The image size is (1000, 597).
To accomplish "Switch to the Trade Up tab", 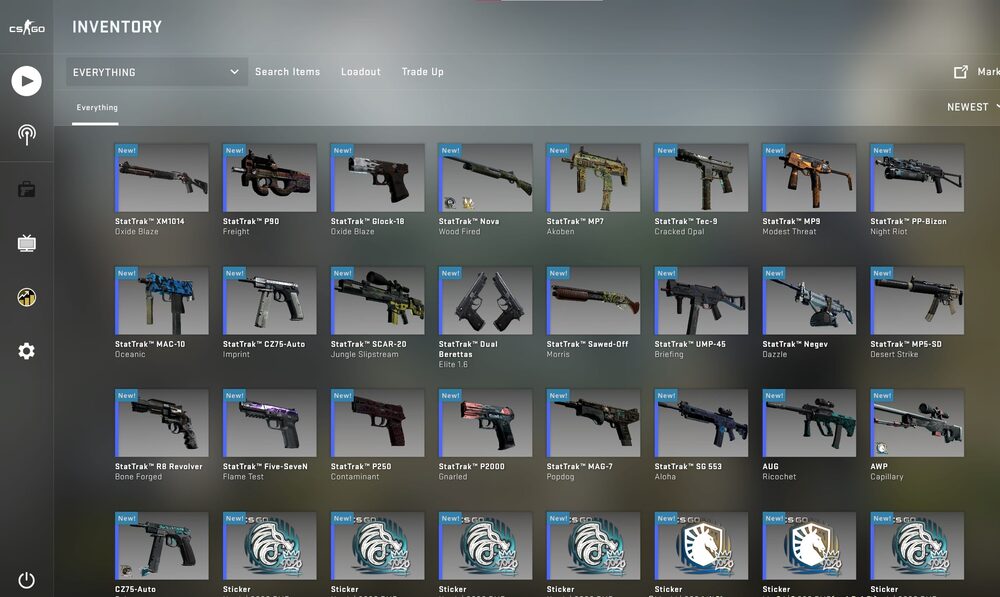I will 422,71.
